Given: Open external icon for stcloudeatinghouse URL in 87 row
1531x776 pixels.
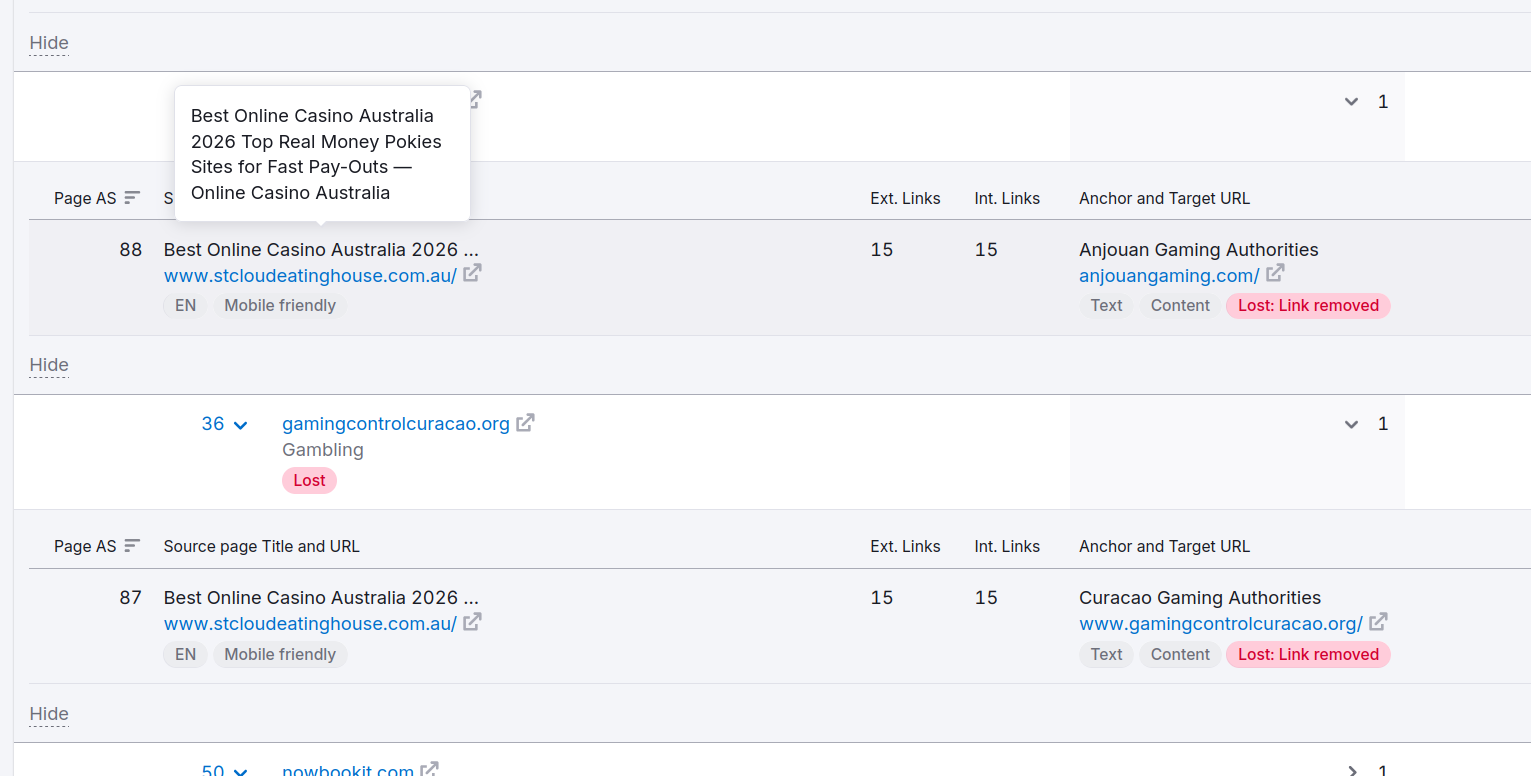Looking at the screenshot, I should coord(472,622).
